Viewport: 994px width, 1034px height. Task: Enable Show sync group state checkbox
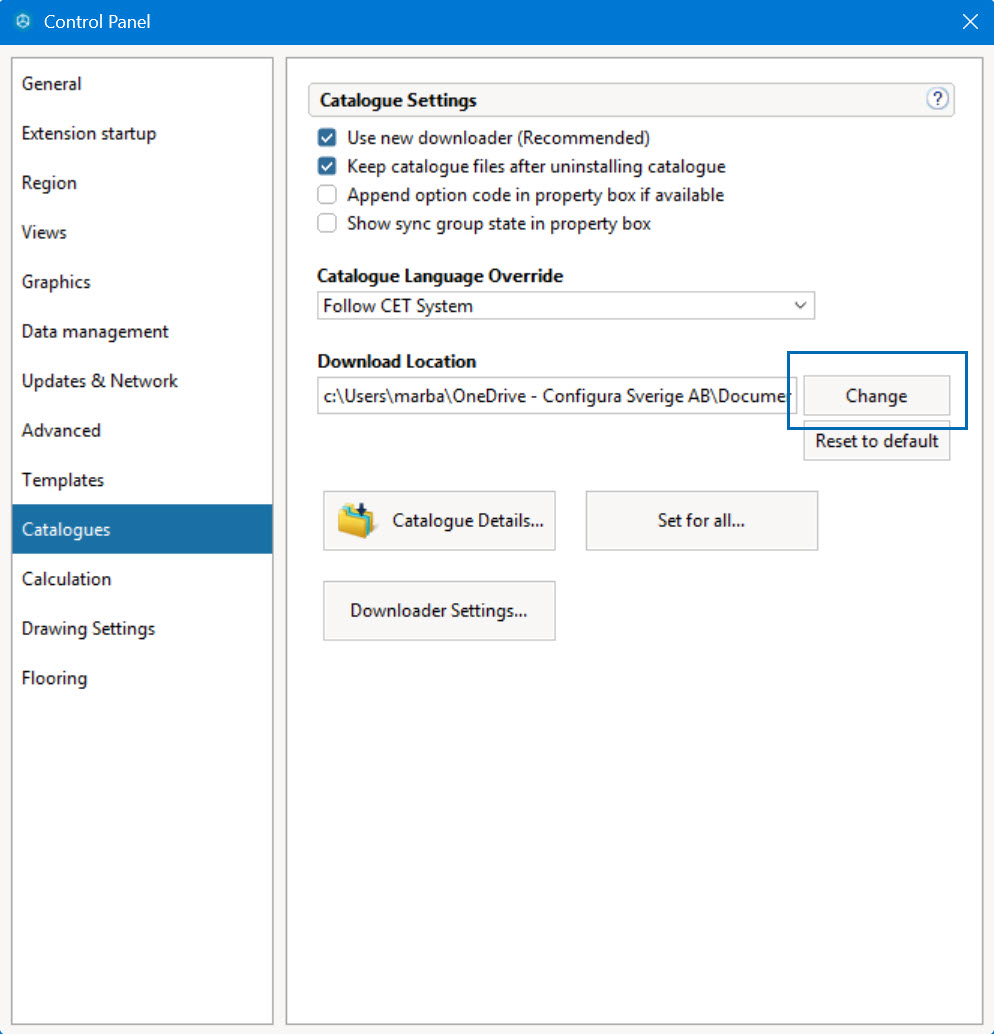point(326,223)
